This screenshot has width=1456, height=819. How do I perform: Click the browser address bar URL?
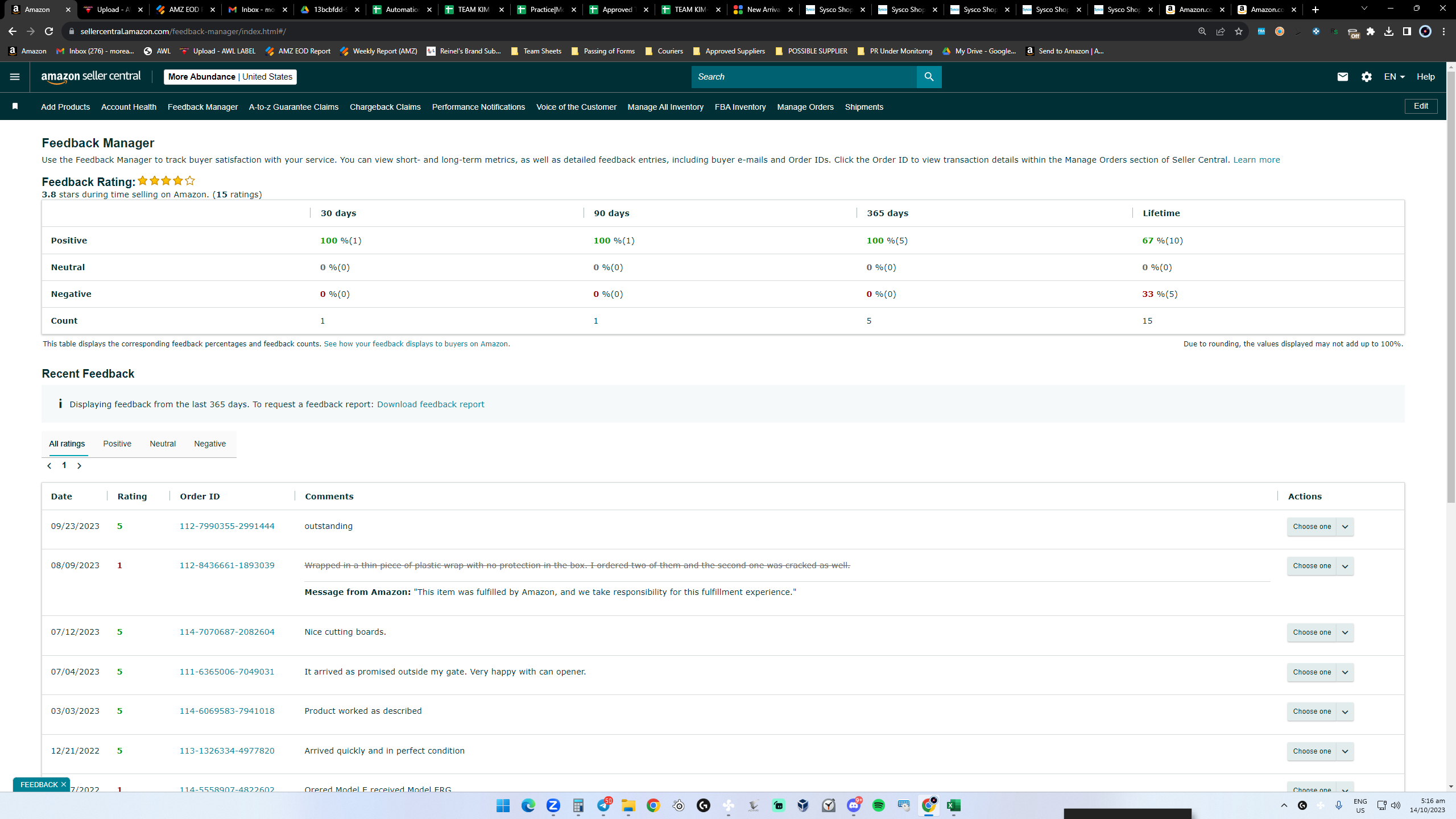(183, 31)
